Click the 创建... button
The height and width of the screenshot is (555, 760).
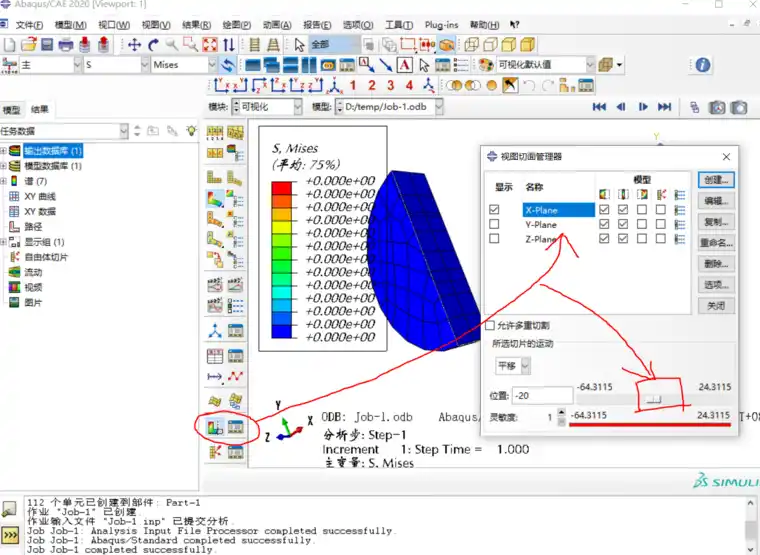tap(716, 180)
